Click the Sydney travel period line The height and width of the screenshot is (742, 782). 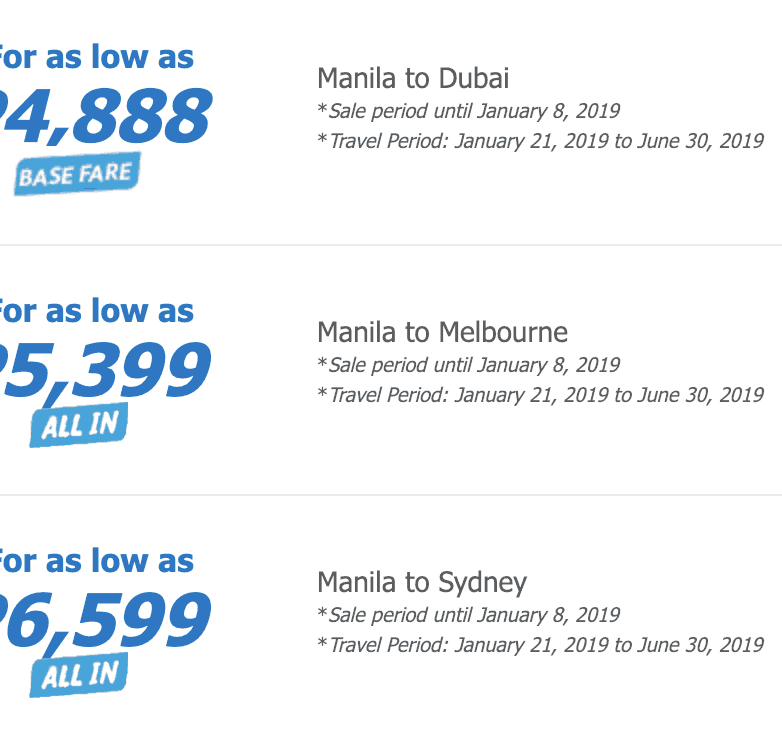[x=540, y=645]
